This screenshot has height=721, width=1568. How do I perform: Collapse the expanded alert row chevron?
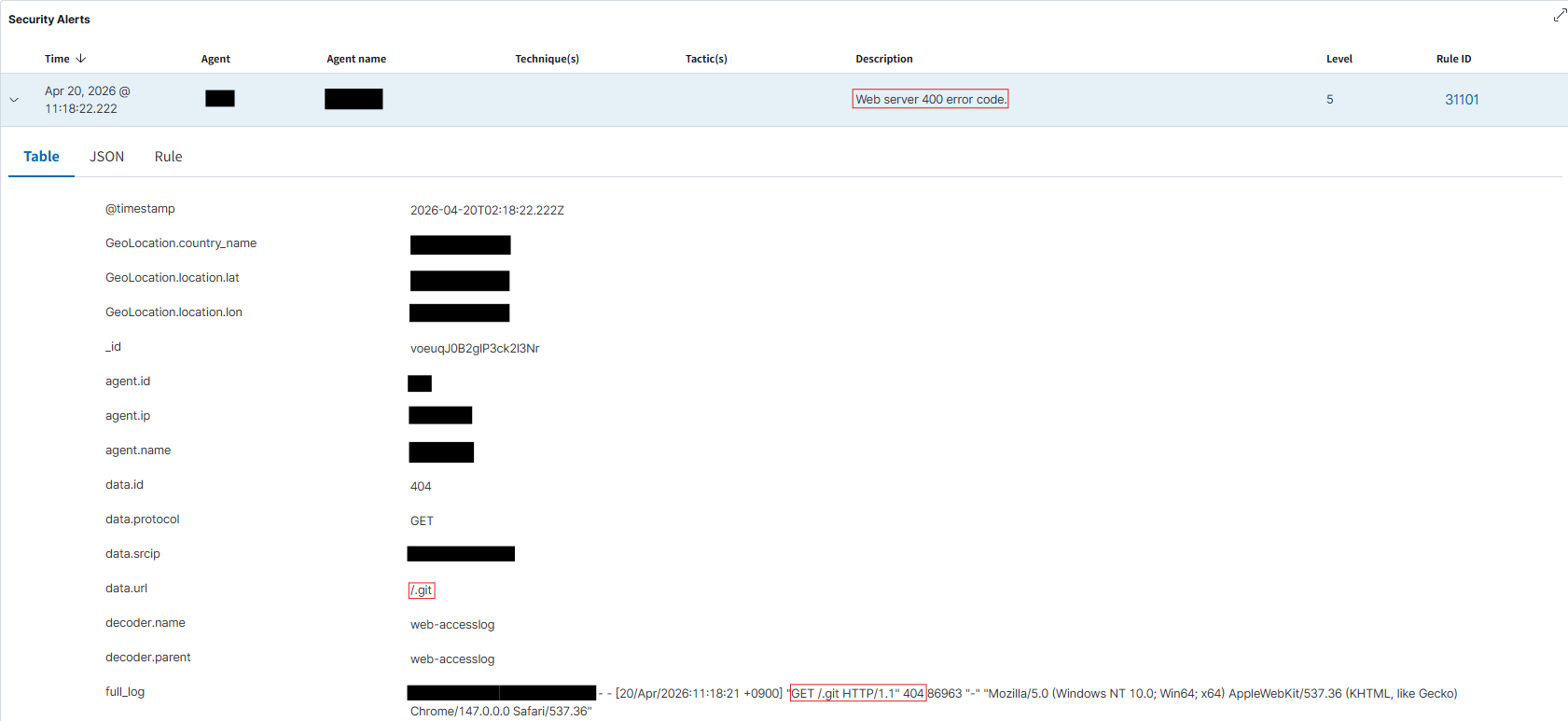point(14,100)
